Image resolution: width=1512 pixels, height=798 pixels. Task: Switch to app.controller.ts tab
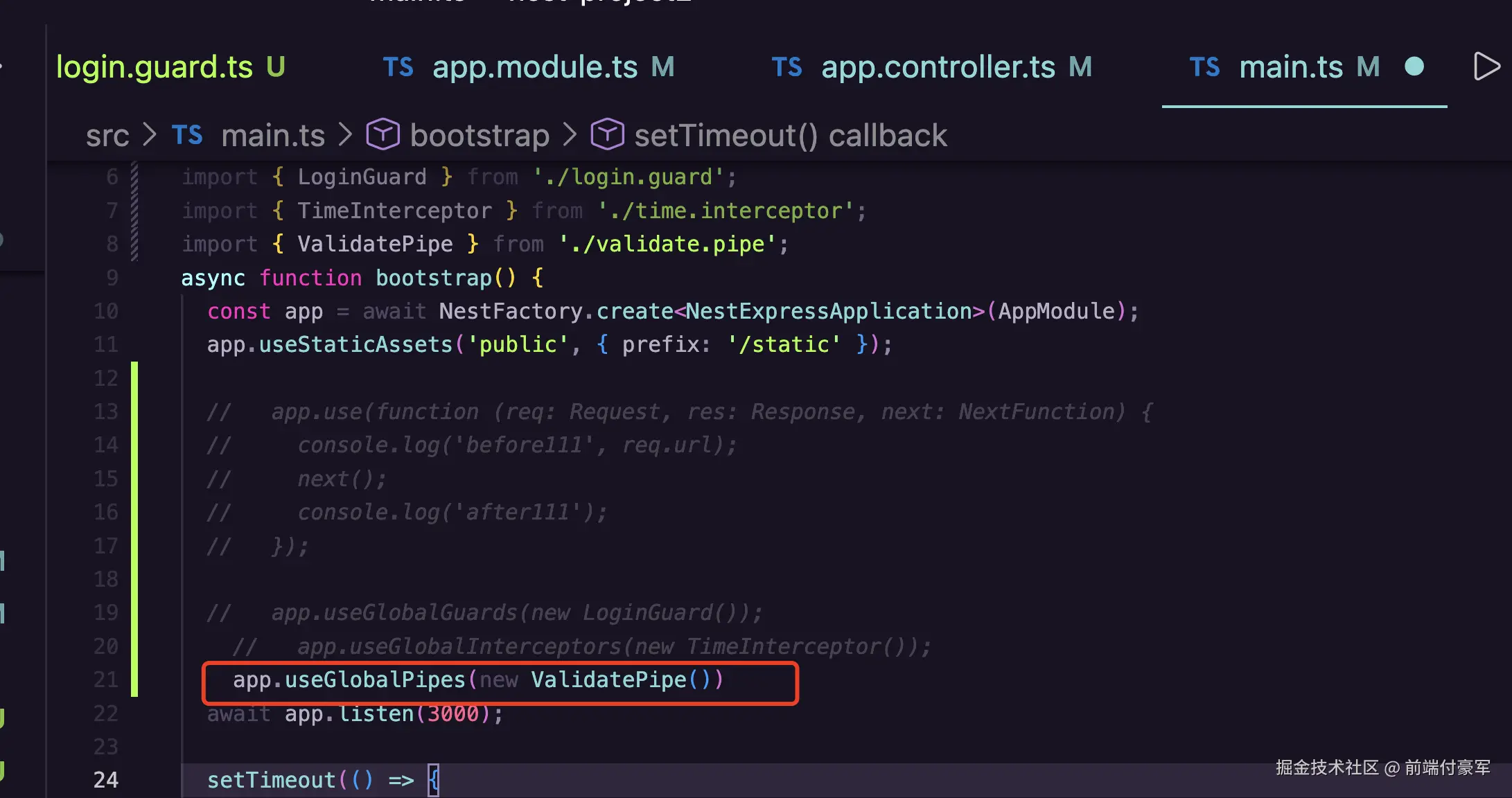click(938, 67)
